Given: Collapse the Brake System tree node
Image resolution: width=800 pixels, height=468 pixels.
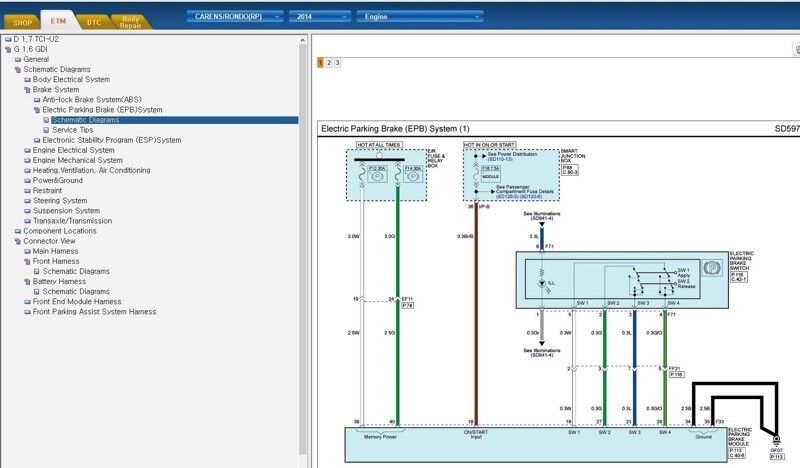Looking at the screenshot, I should 27,89.
